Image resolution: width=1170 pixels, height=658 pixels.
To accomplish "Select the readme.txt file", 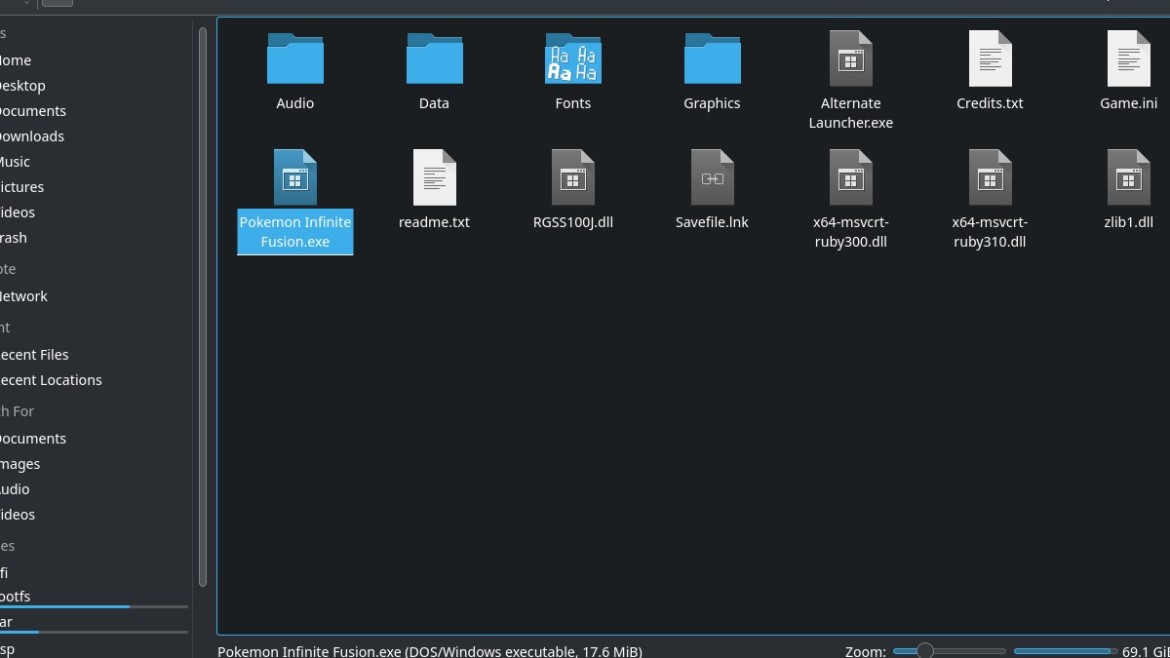I will coord(434,178).
